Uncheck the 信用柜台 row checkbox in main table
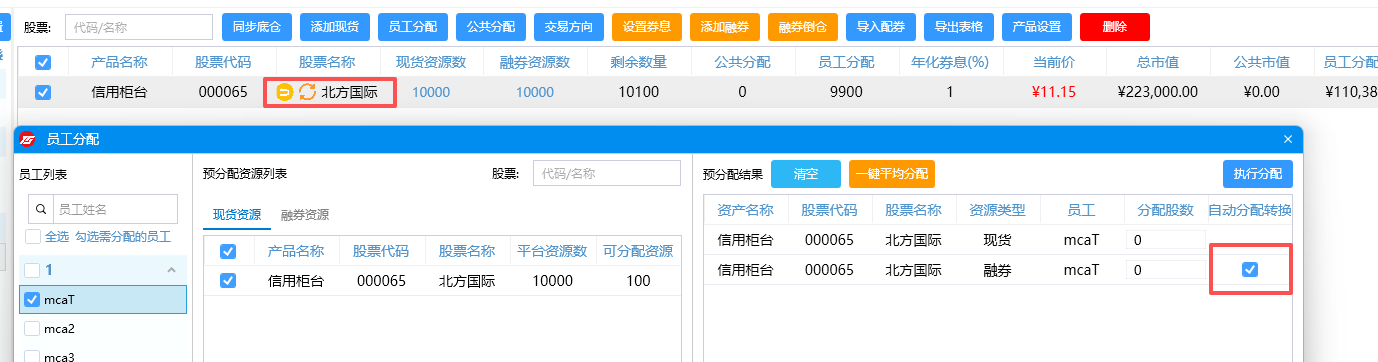 [x=43, y=93]
